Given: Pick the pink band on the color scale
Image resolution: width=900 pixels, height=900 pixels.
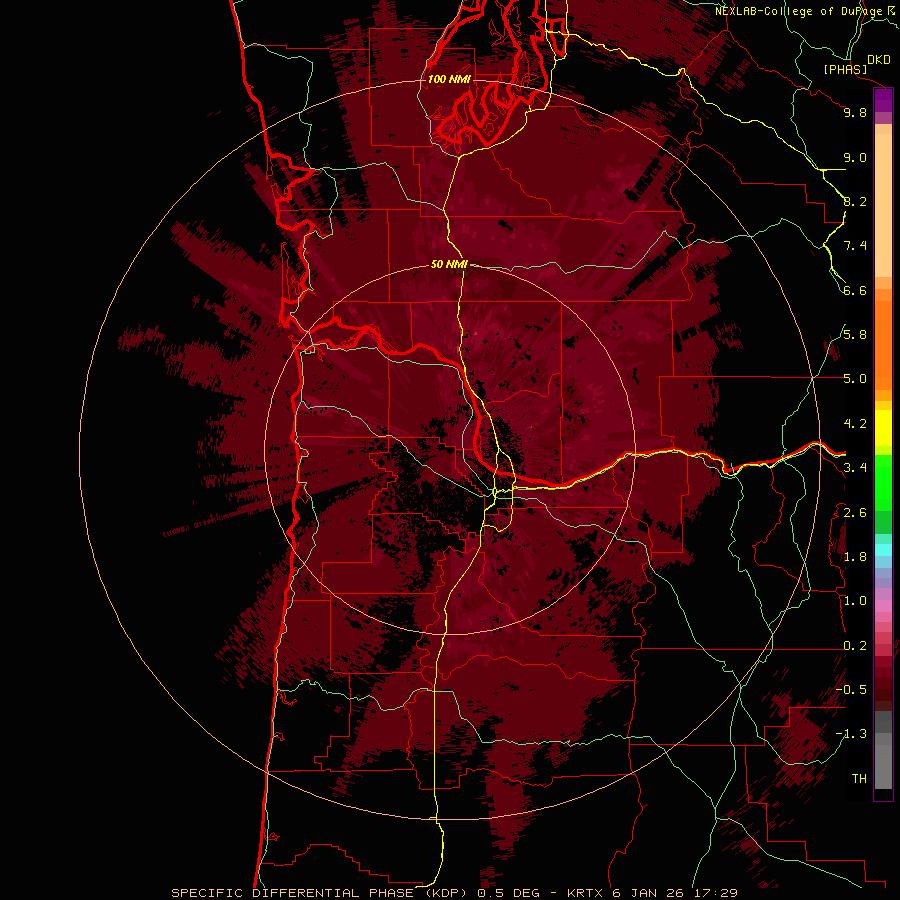Looking at the screenshot, I should pos(883,606).
